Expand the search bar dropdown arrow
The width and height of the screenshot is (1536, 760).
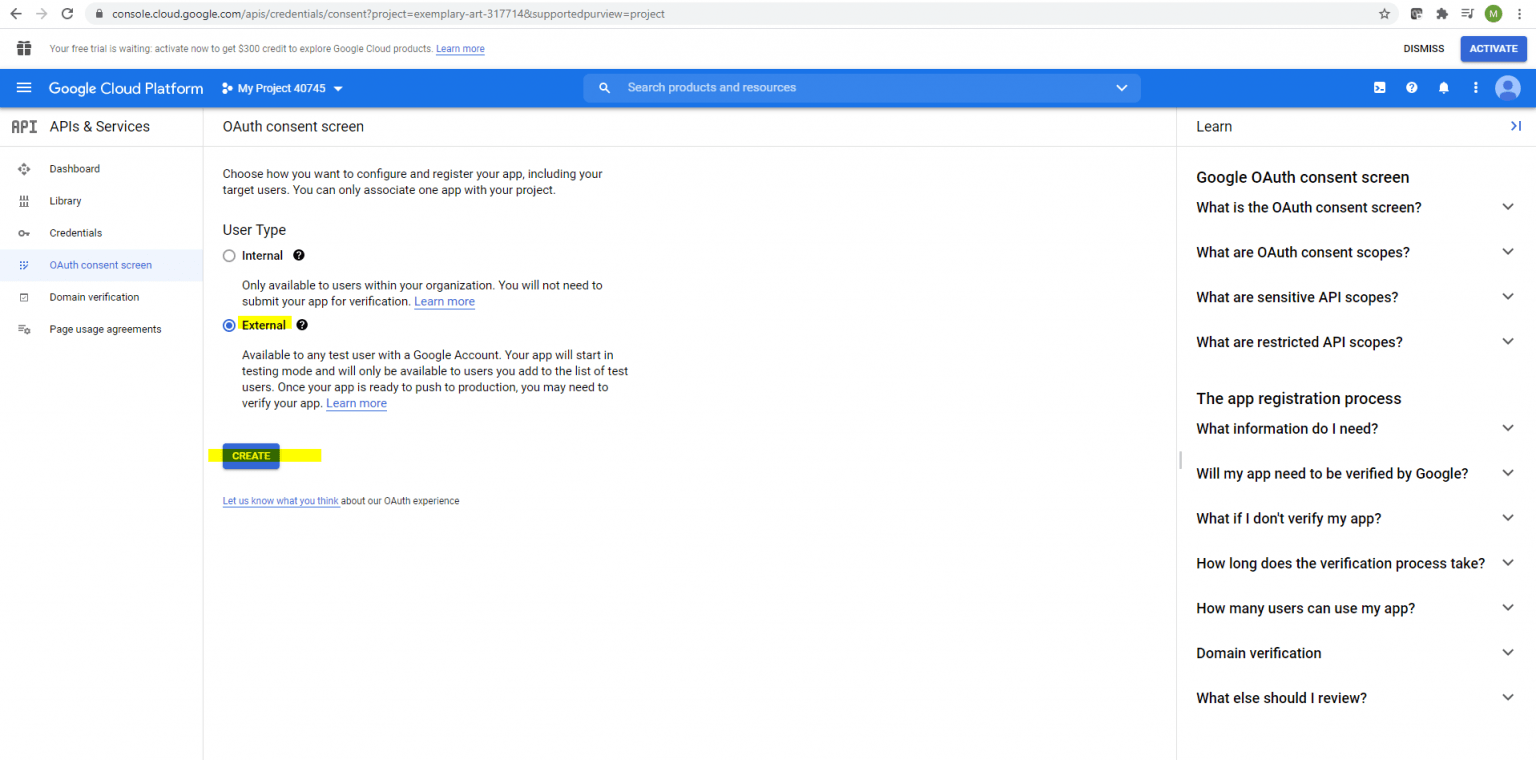pyautogui.click(x=1121, y=88)
